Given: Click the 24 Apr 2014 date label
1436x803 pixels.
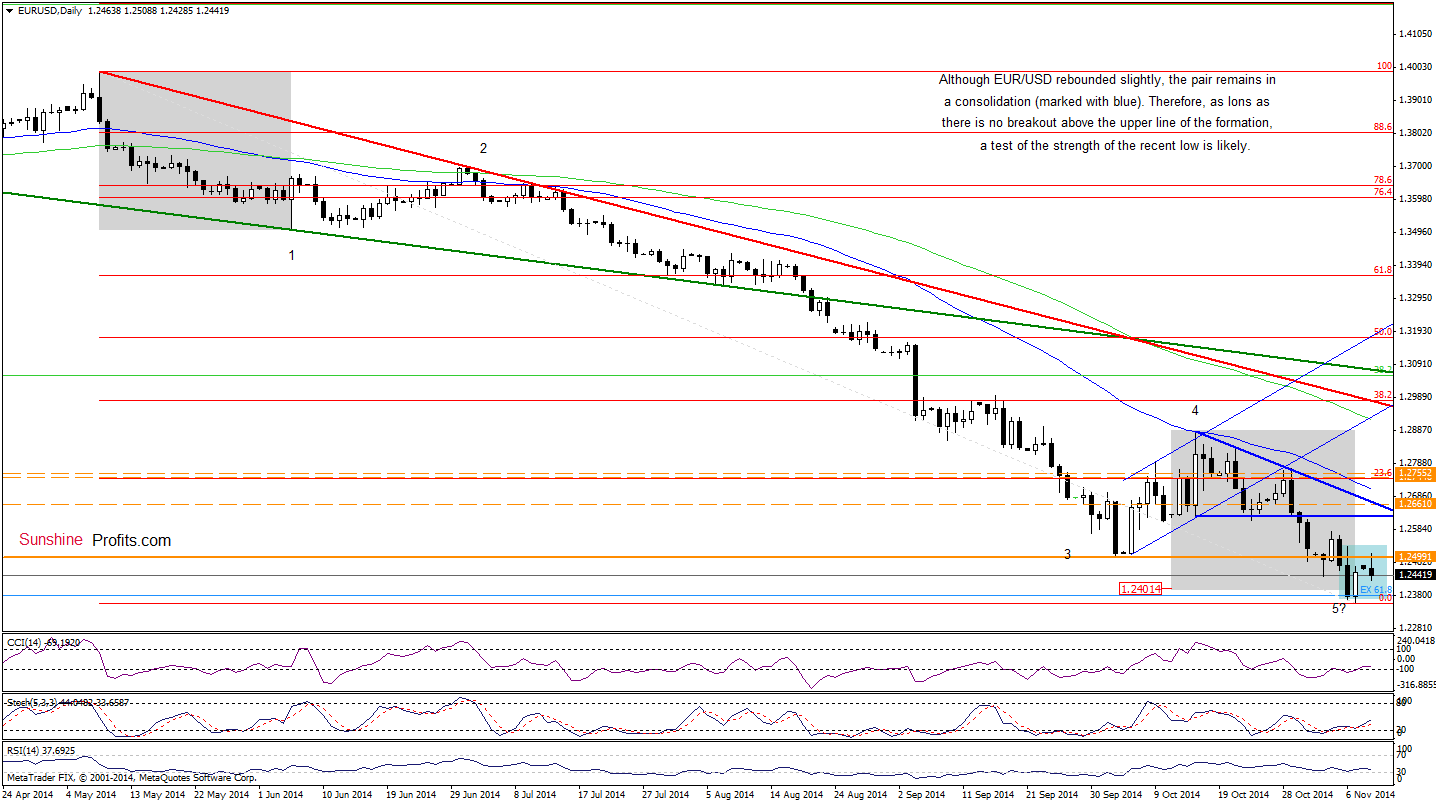Looking at the screenshot, I should (x=29, y=794).
